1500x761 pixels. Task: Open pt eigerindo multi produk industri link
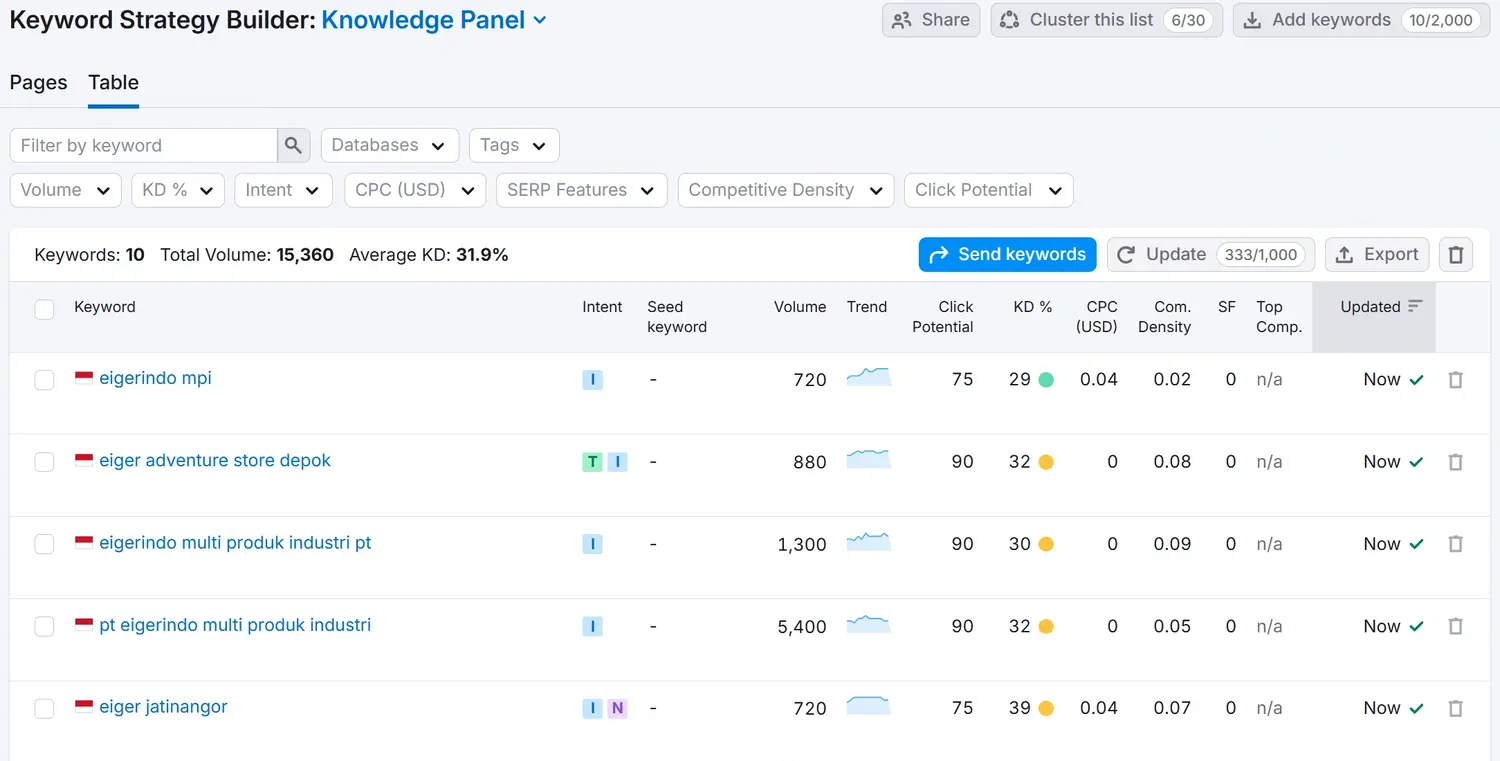235,625
